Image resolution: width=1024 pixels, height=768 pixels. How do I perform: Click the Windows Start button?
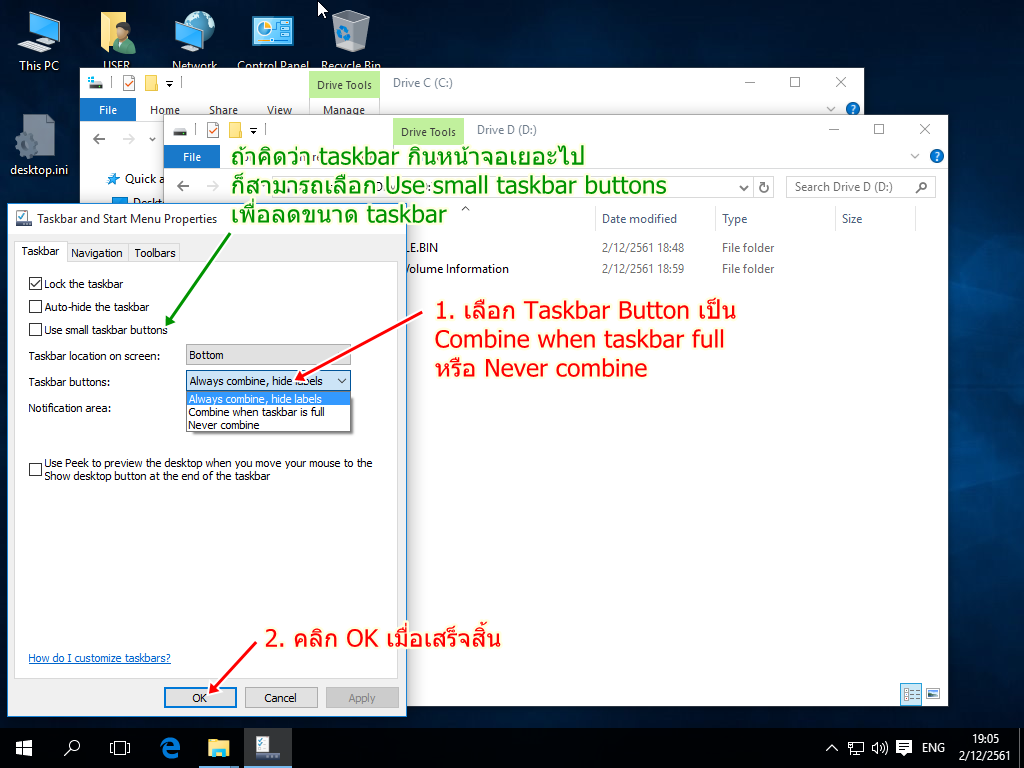pos(23,747)
